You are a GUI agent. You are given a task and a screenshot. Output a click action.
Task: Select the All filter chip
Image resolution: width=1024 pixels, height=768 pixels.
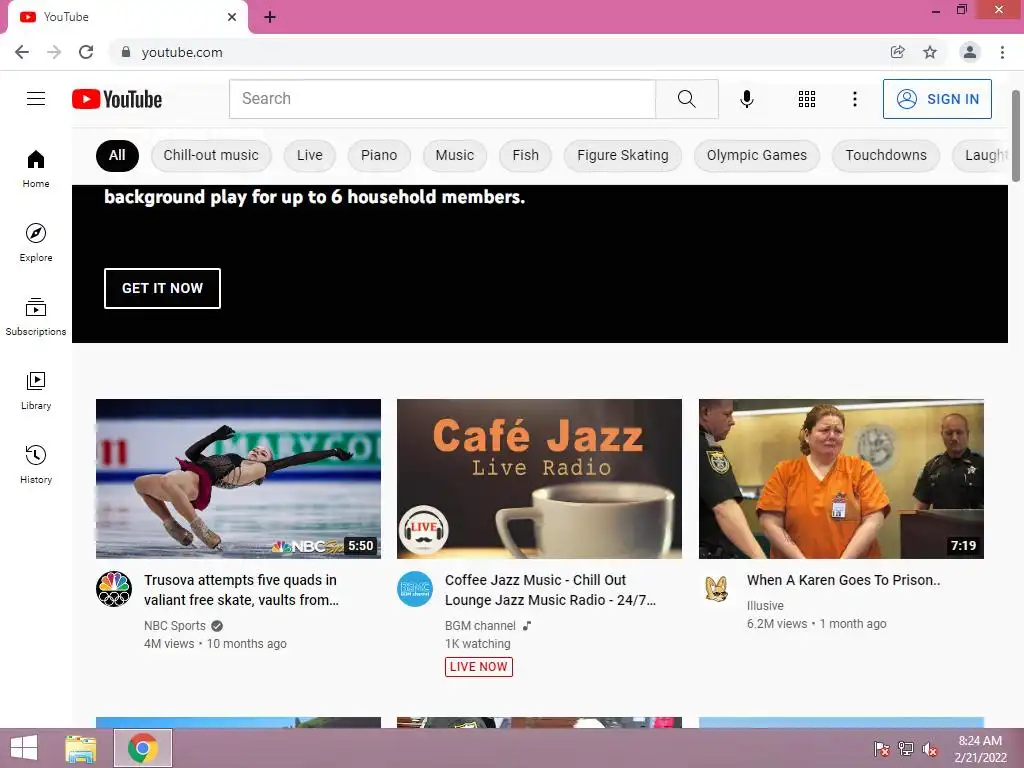tap(117, 155)
